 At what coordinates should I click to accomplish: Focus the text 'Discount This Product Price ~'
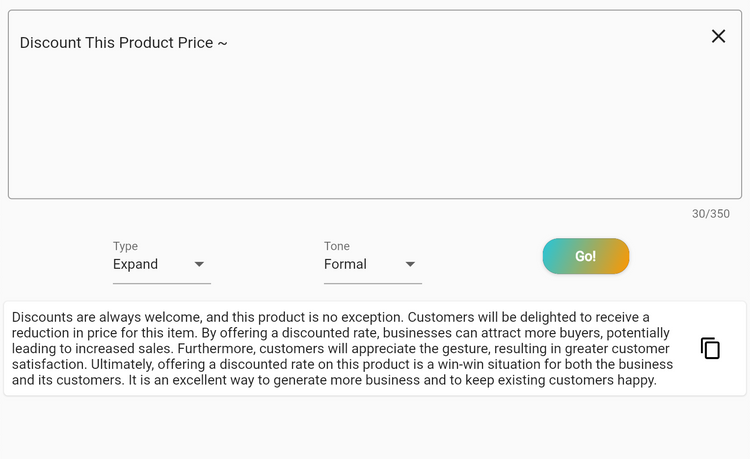pyautogui.click(x=123, y=43)
